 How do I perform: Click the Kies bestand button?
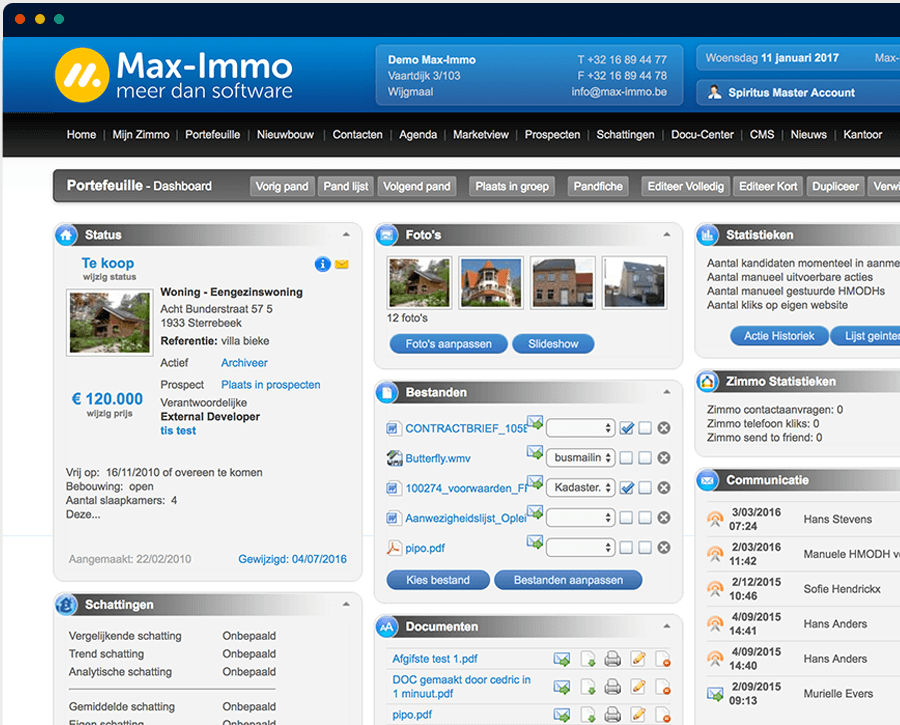coord(438,580)
